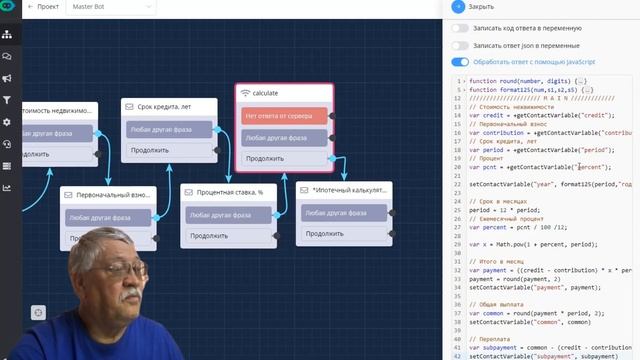Click code line var subpayment
Viewport: 640px width, 360px height.
[x=550, y=348]
